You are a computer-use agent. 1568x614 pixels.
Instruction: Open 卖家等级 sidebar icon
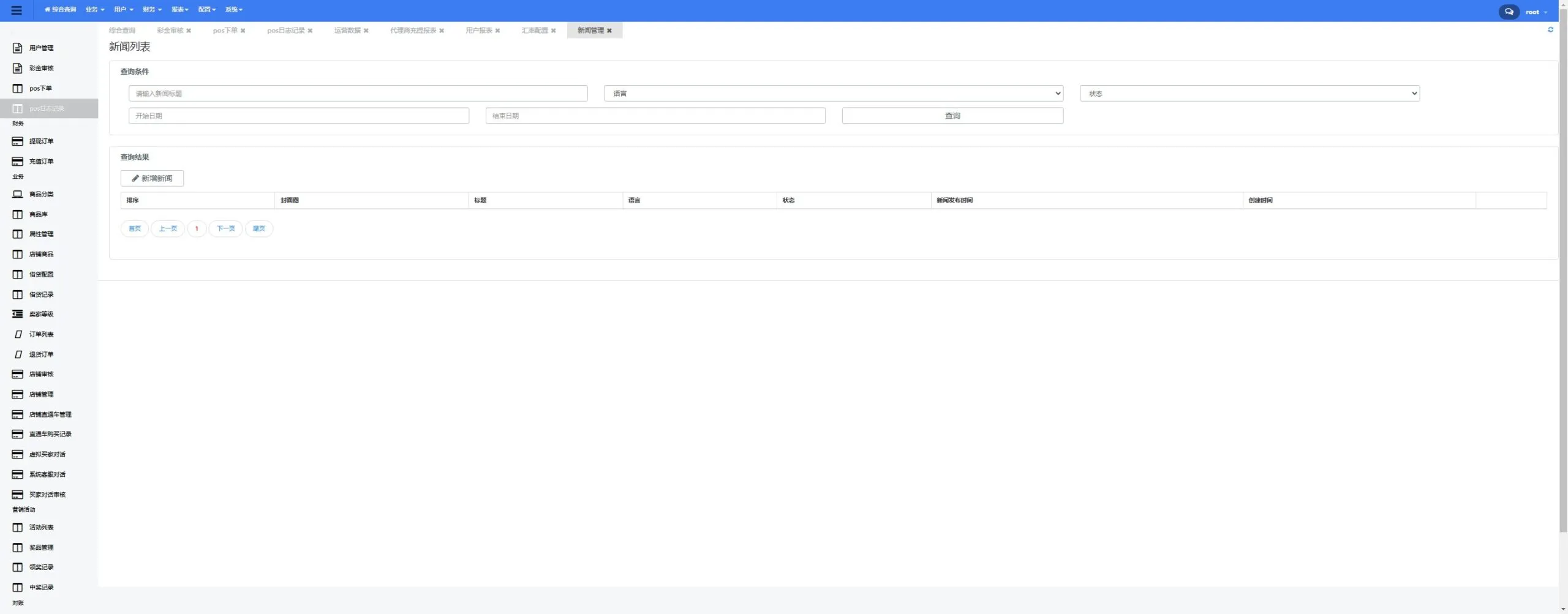coord(18,314)
